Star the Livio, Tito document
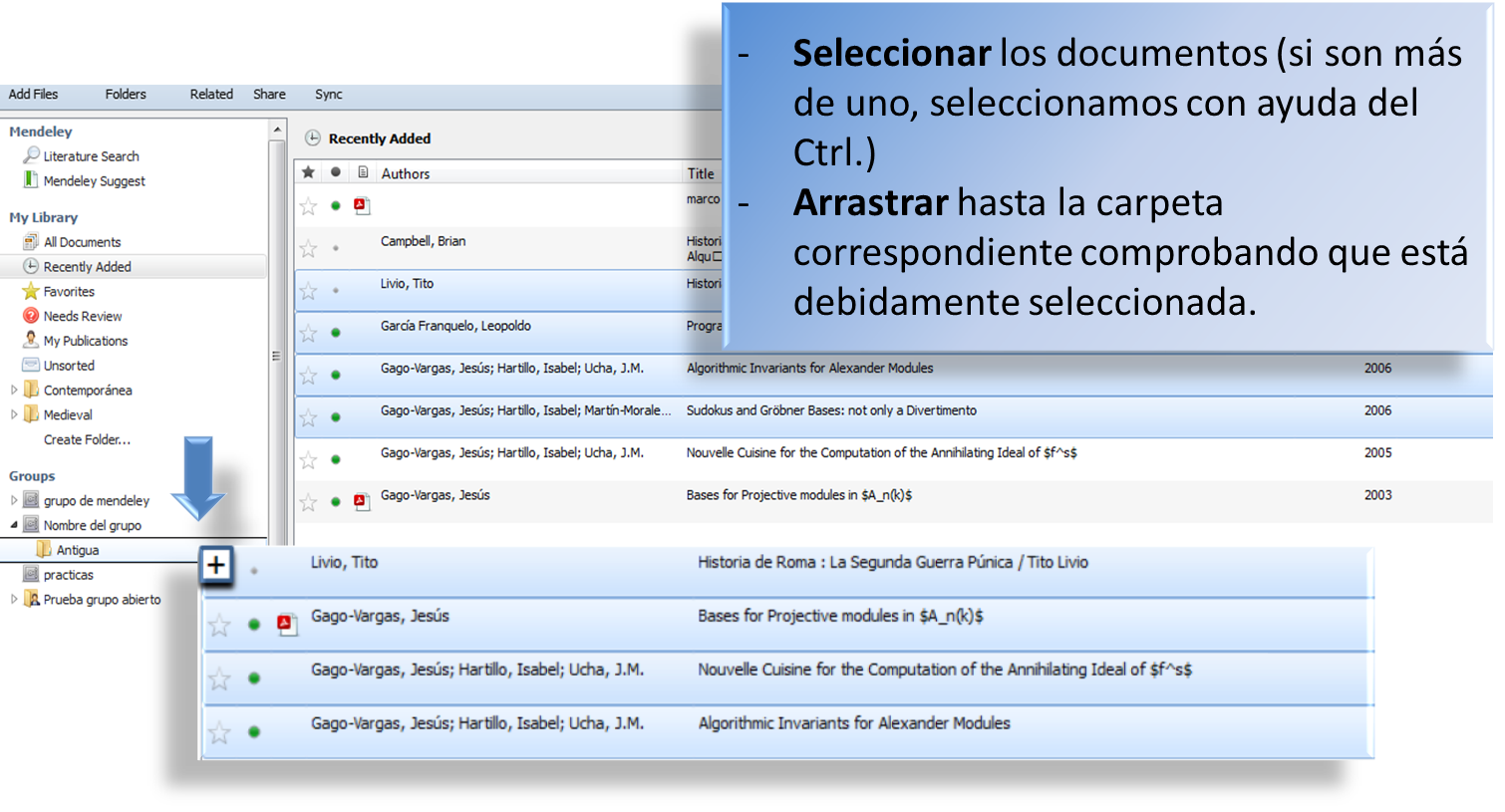Screen dimensions: 1505x812 pos(309,291)
